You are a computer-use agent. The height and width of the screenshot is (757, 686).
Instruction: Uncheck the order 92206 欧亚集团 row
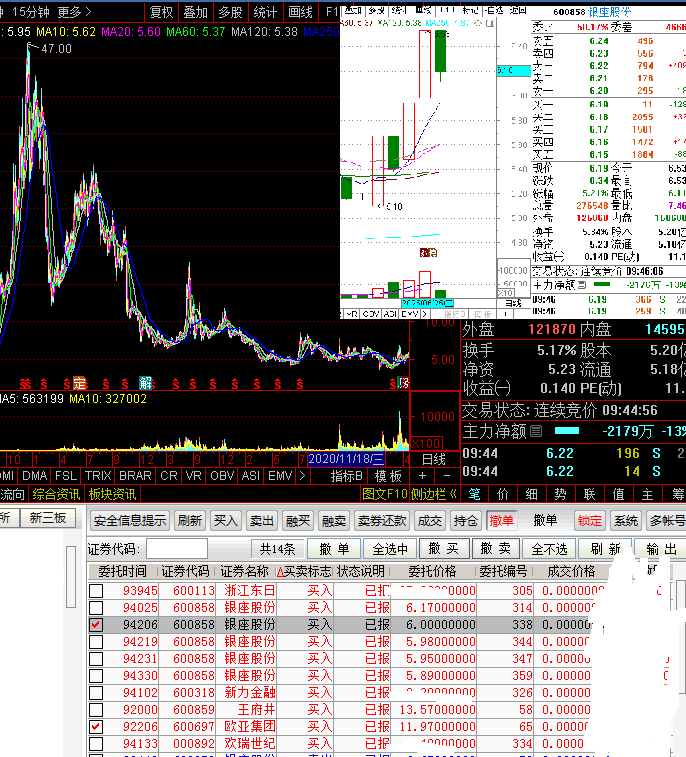click(x=96, y=727)
